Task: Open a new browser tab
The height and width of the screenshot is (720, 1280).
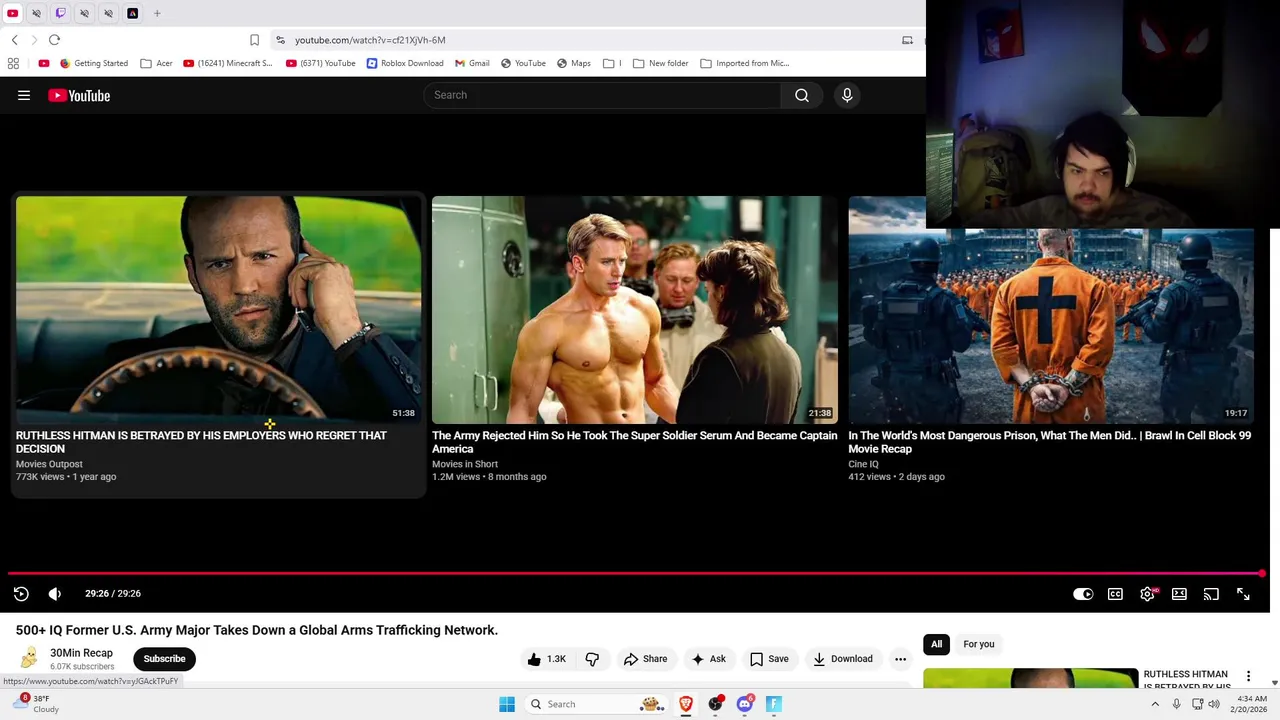Action: [157, 13]
